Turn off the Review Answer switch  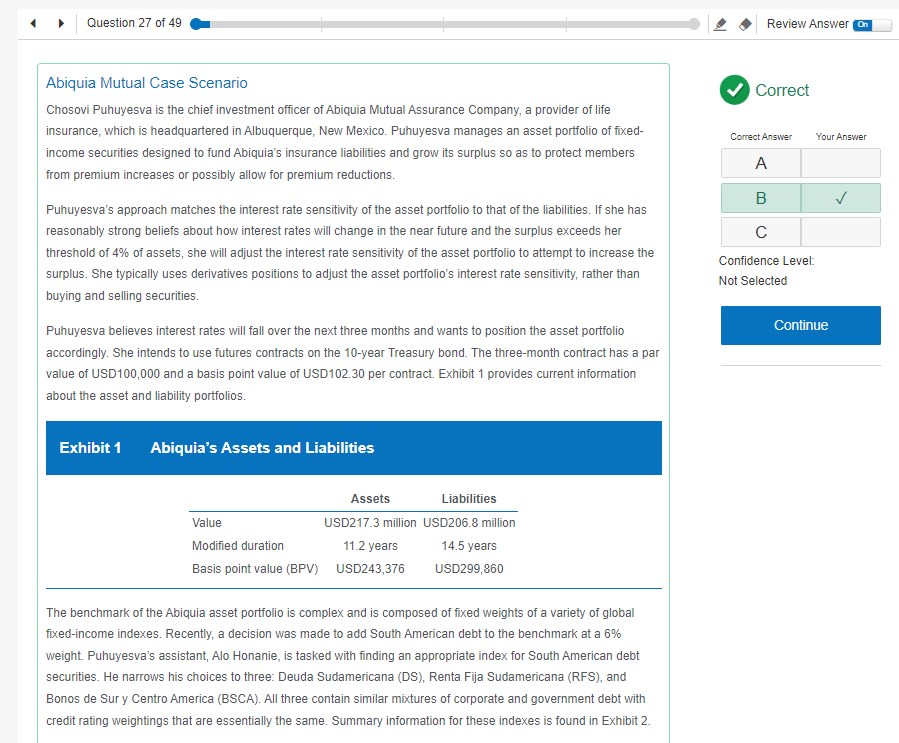pyautogui.click(x=871, y=24)
